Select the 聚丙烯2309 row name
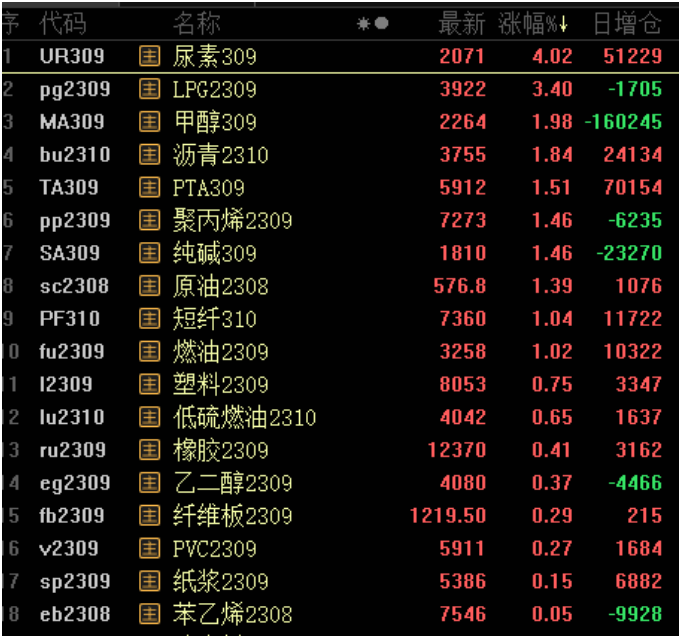 click(232, 220)
